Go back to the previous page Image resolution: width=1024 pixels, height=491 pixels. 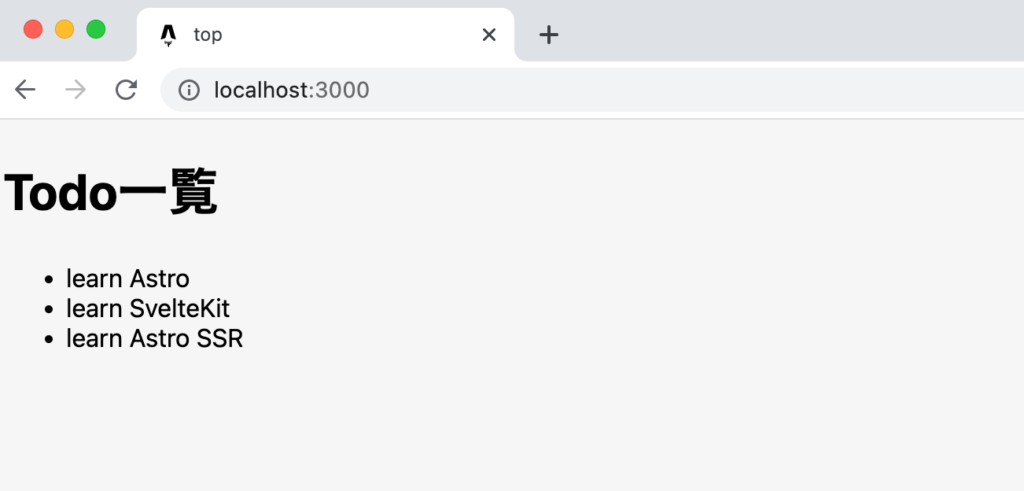(x=25, y=90)
